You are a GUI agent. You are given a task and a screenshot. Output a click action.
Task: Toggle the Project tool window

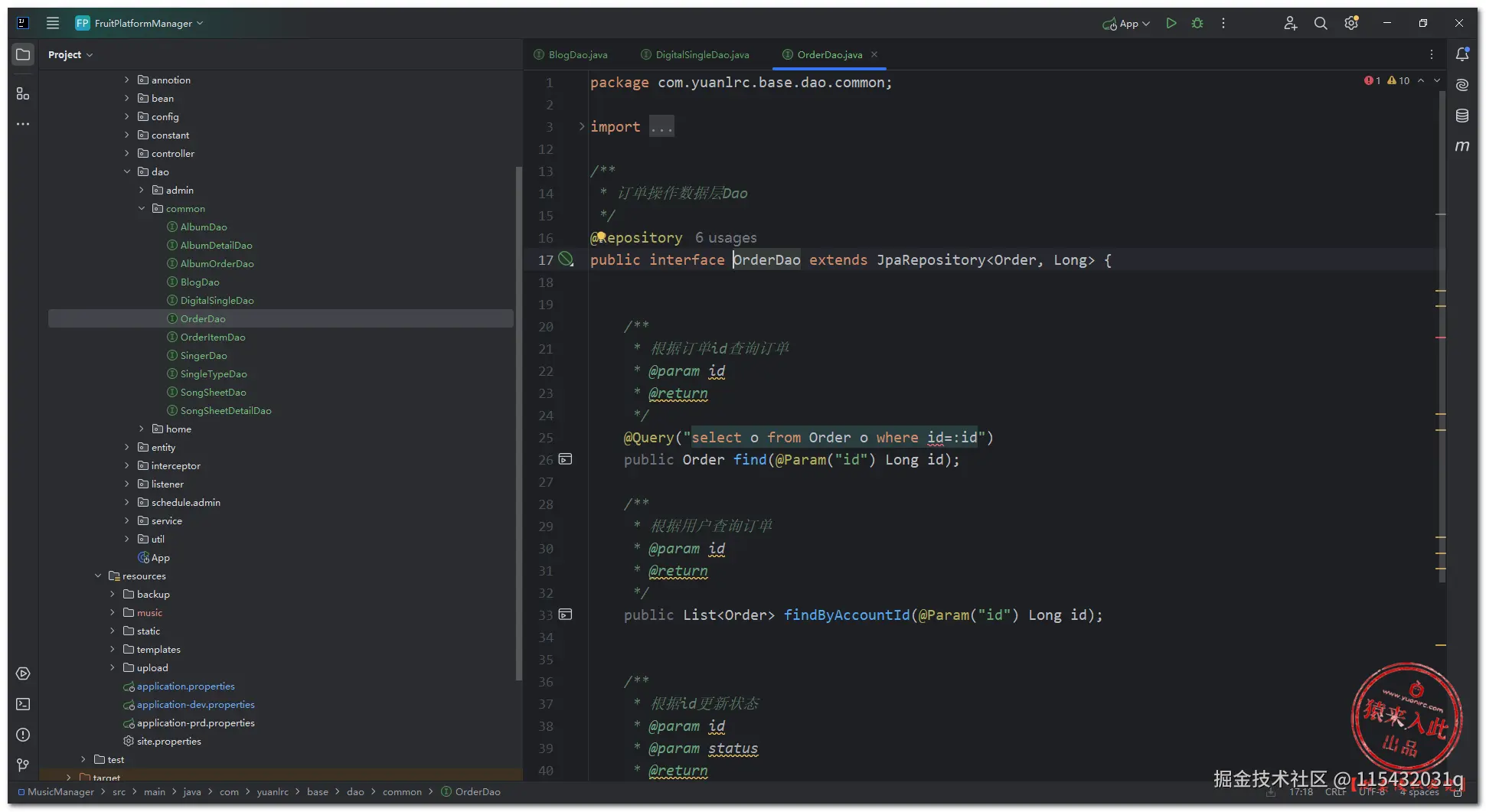coord(23,54)
